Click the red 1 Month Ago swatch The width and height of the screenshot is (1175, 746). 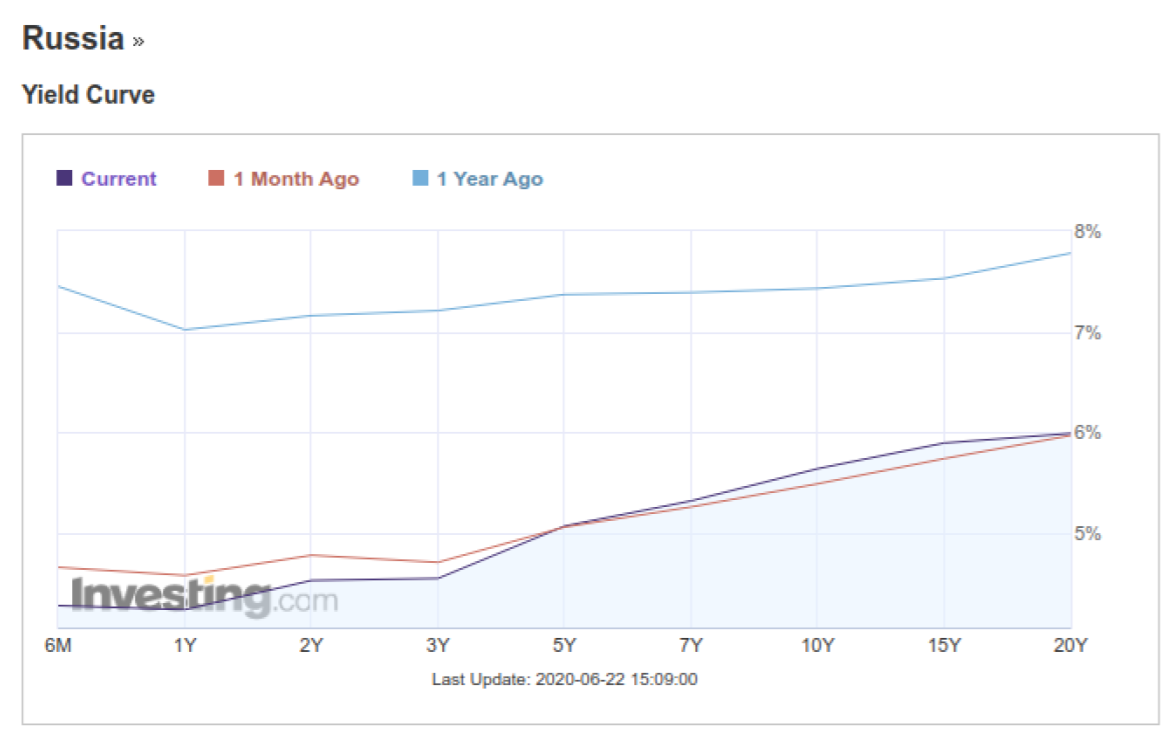(x=216, y=179)
